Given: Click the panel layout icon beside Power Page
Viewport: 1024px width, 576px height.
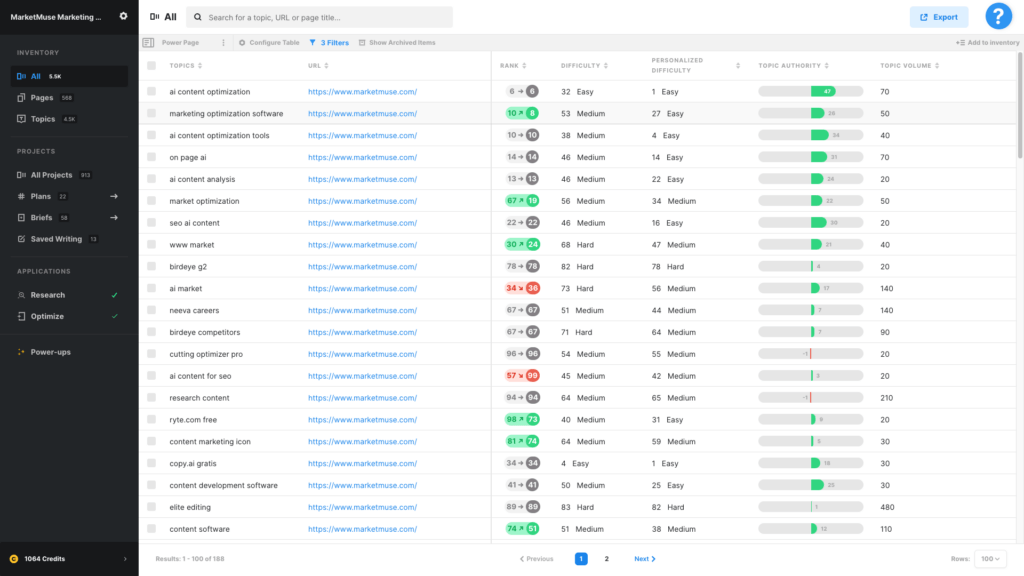Looking at the screenshot, I should (148, 42).
